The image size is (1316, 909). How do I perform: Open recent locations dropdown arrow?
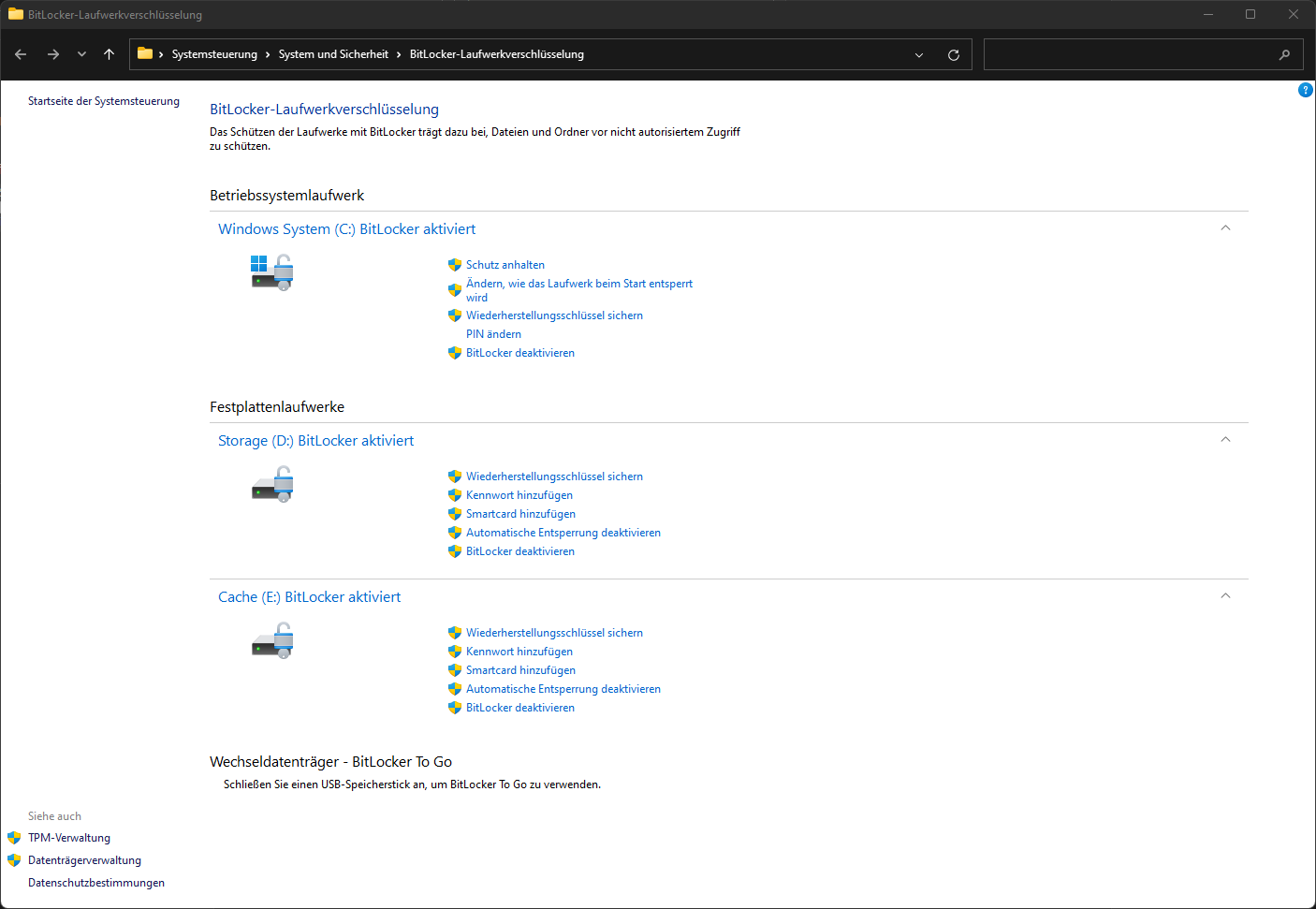(81, 54)
